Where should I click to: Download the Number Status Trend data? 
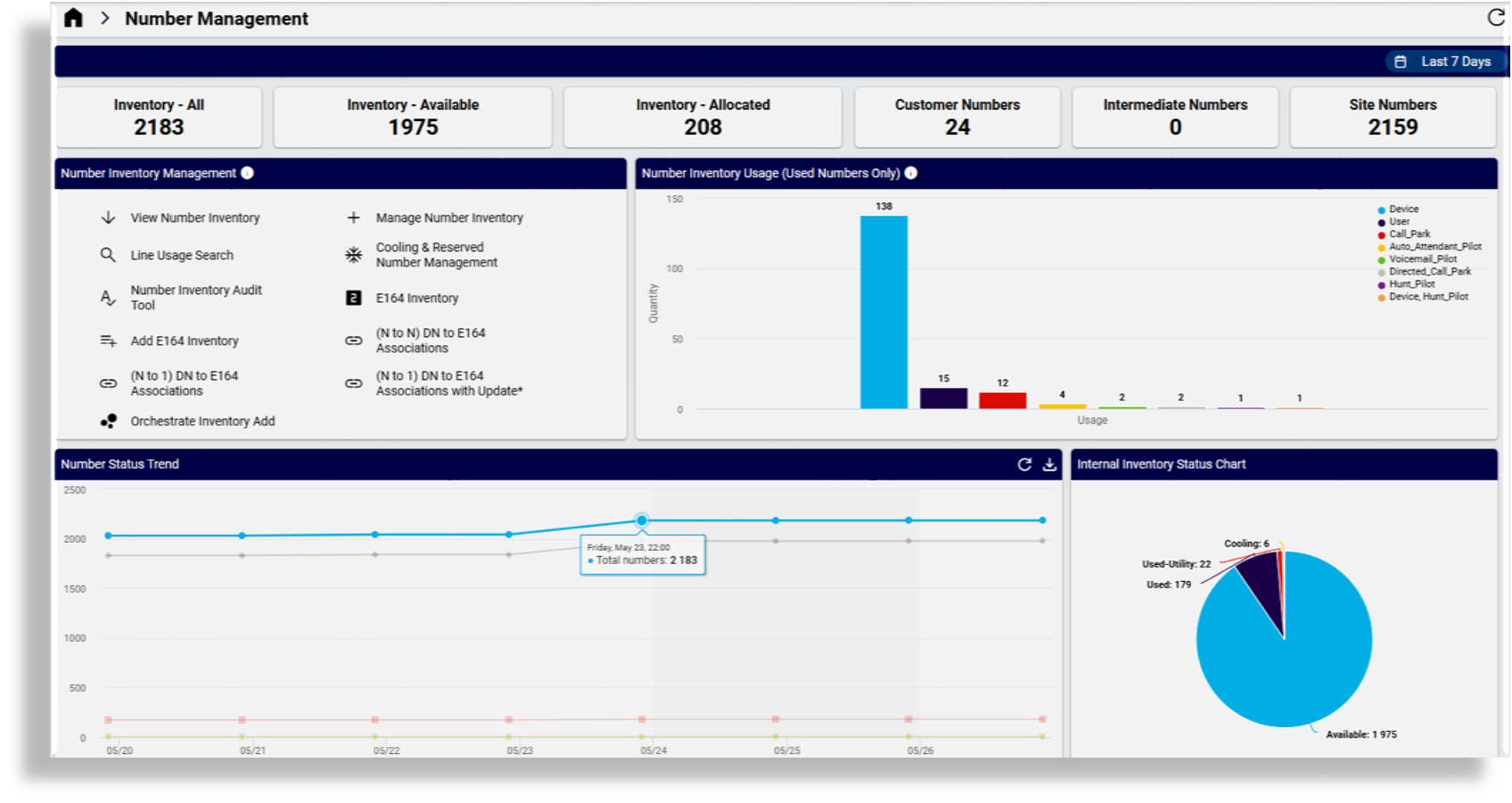tap(1048, 464)
